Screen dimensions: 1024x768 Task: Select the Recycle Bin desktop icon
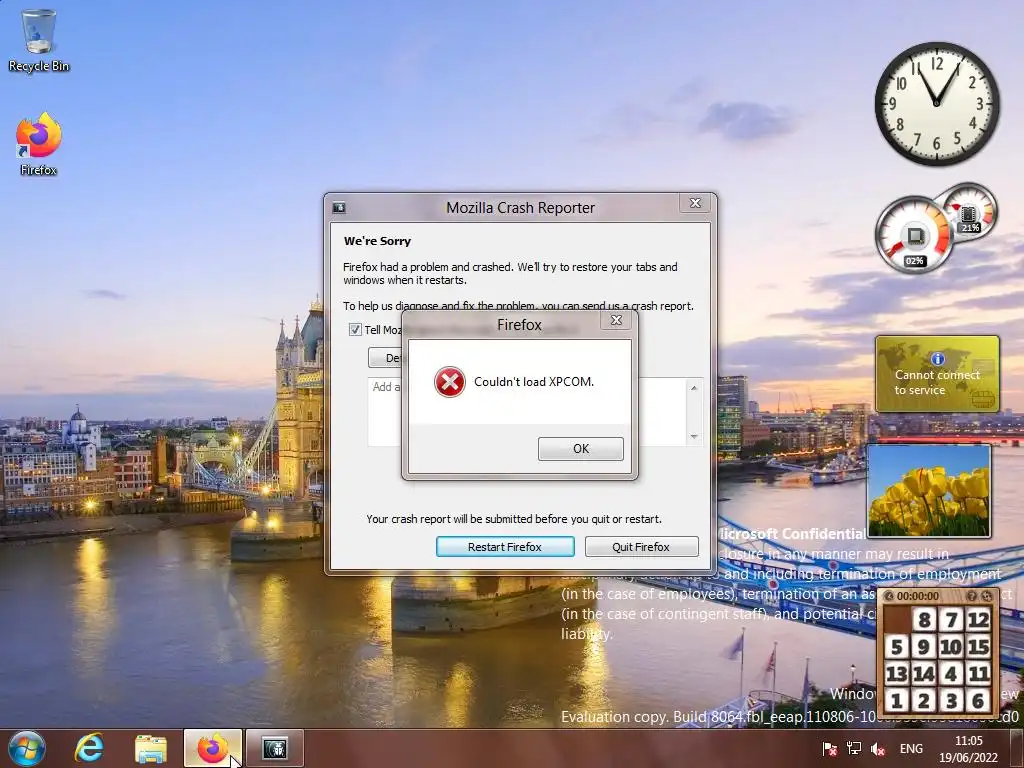[39, 40]
